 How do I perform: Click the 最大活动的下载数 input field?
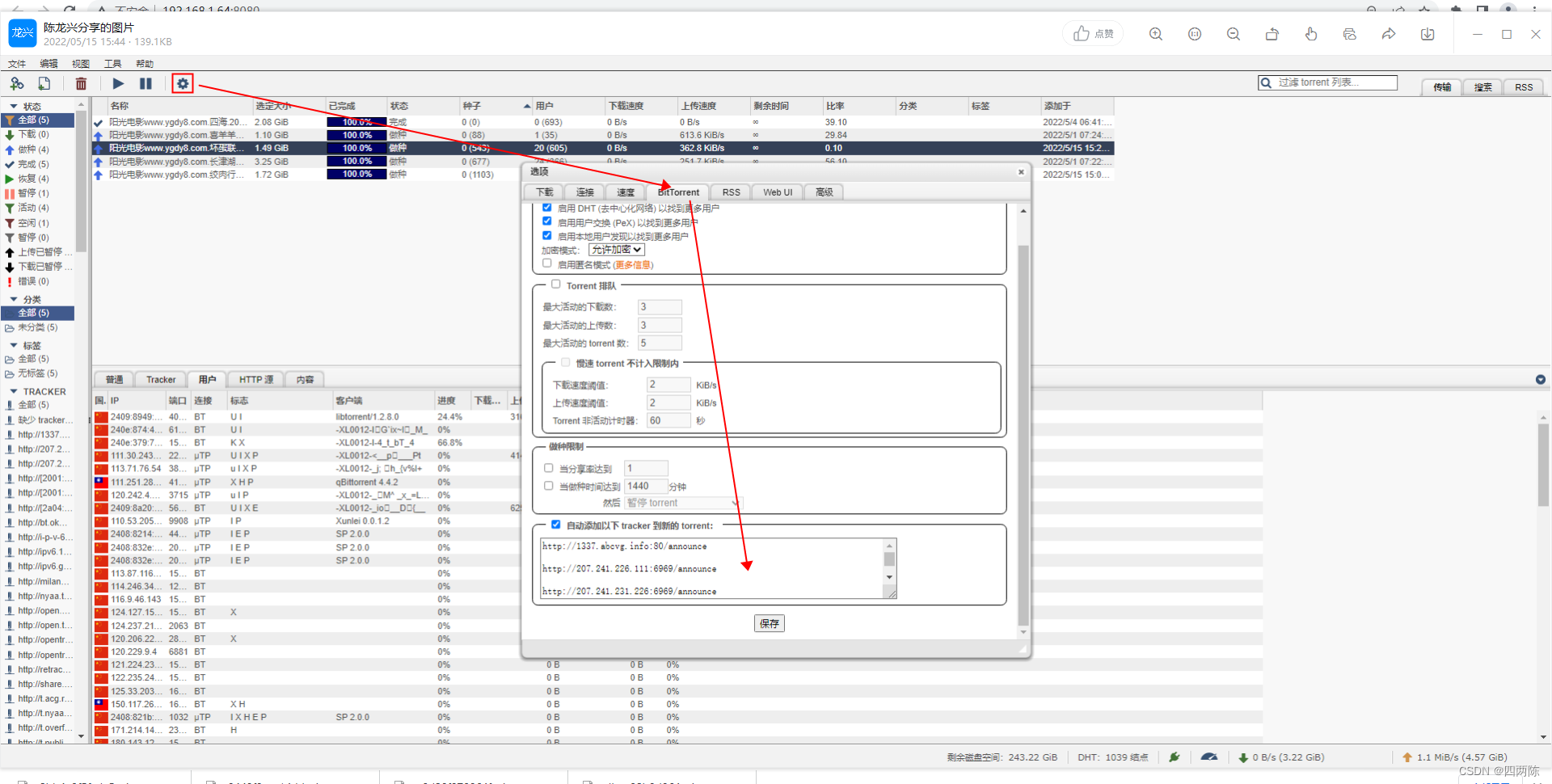pos(660,306)
